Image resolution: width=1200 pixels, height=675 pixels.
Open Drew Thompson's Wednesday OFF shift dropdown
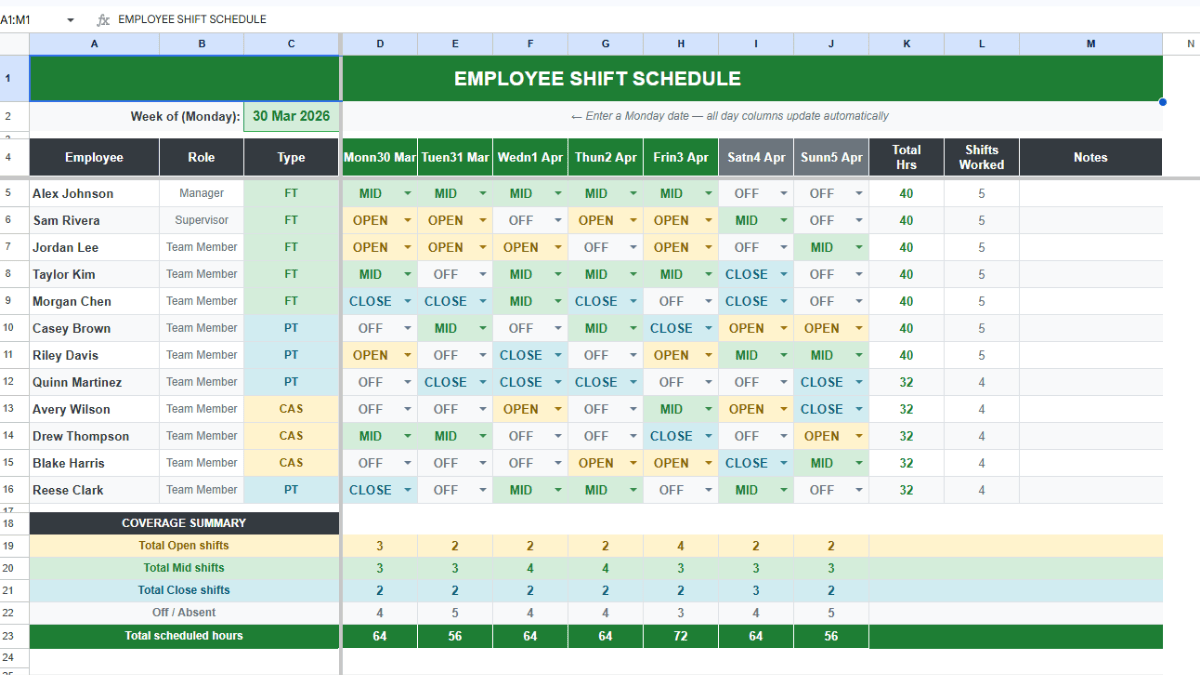[x=557, y=435]
